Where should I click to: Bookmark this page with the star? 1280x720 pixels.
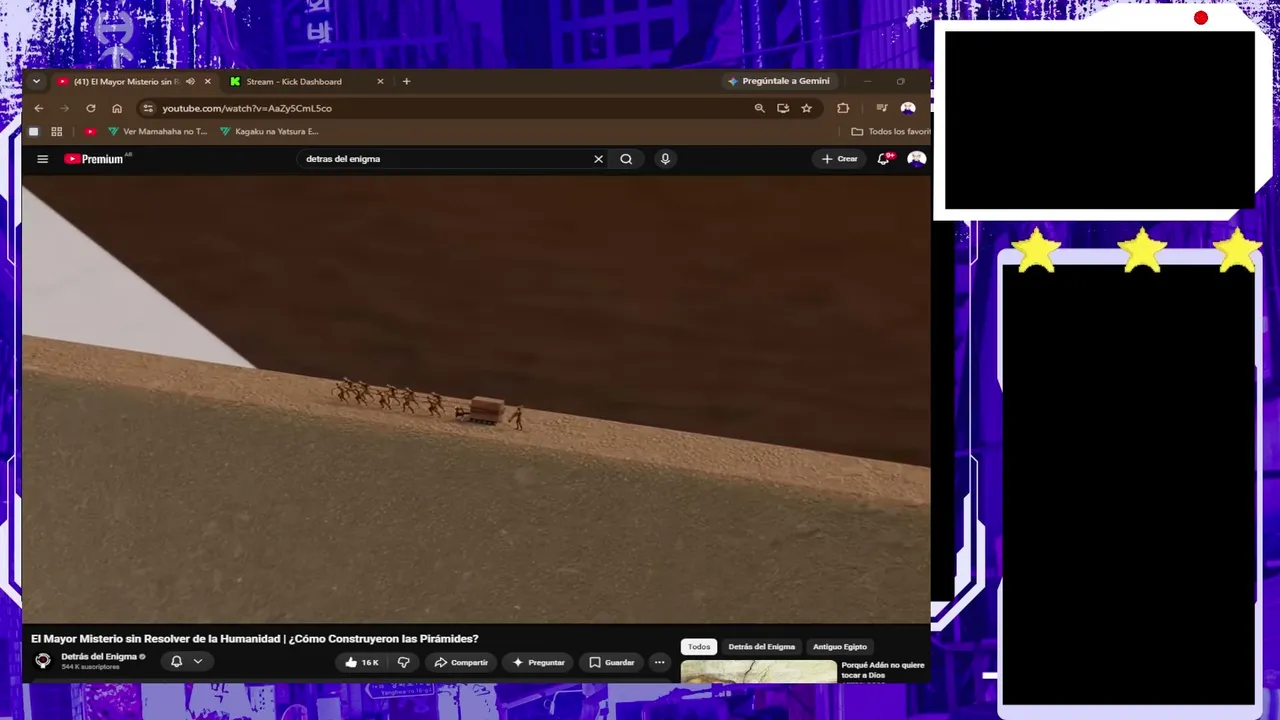[x=806, y=108]
